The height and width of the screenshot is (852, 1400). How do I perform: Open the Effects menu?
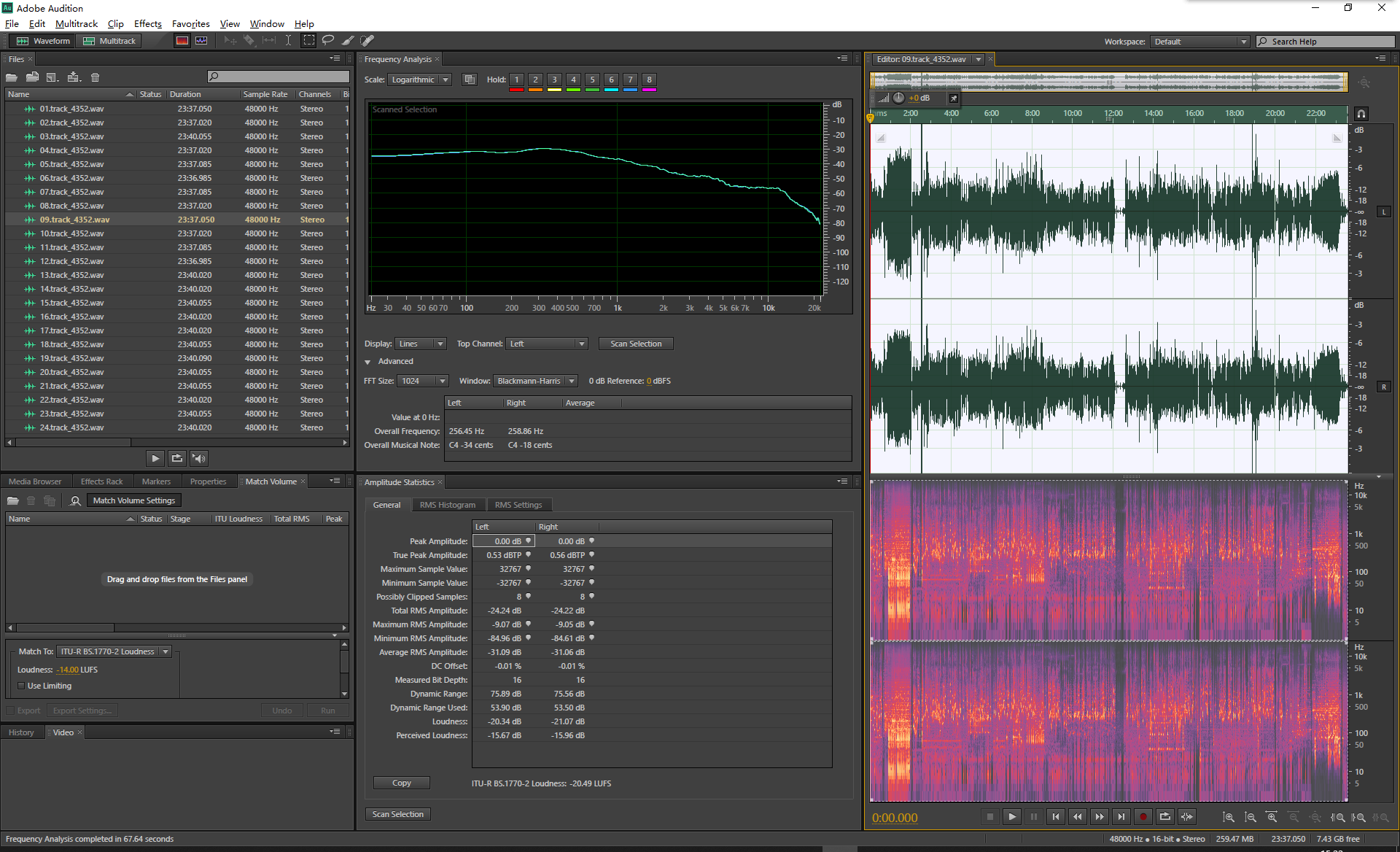[147, 23]
